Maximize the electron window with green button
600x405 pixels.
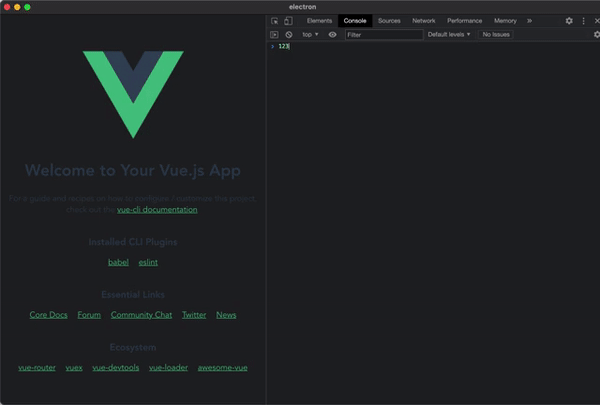click(x=27, y=7)
